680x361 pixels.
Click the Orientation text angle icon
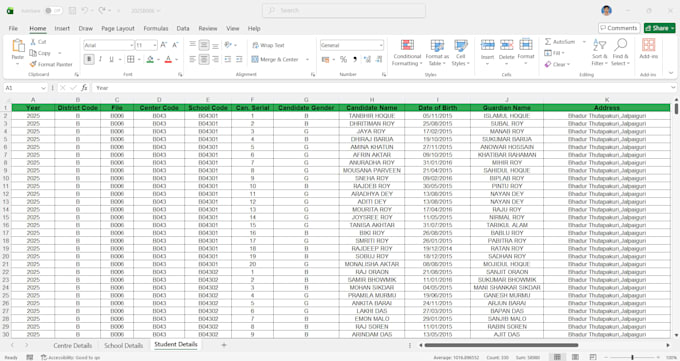(x=228, y=45)
